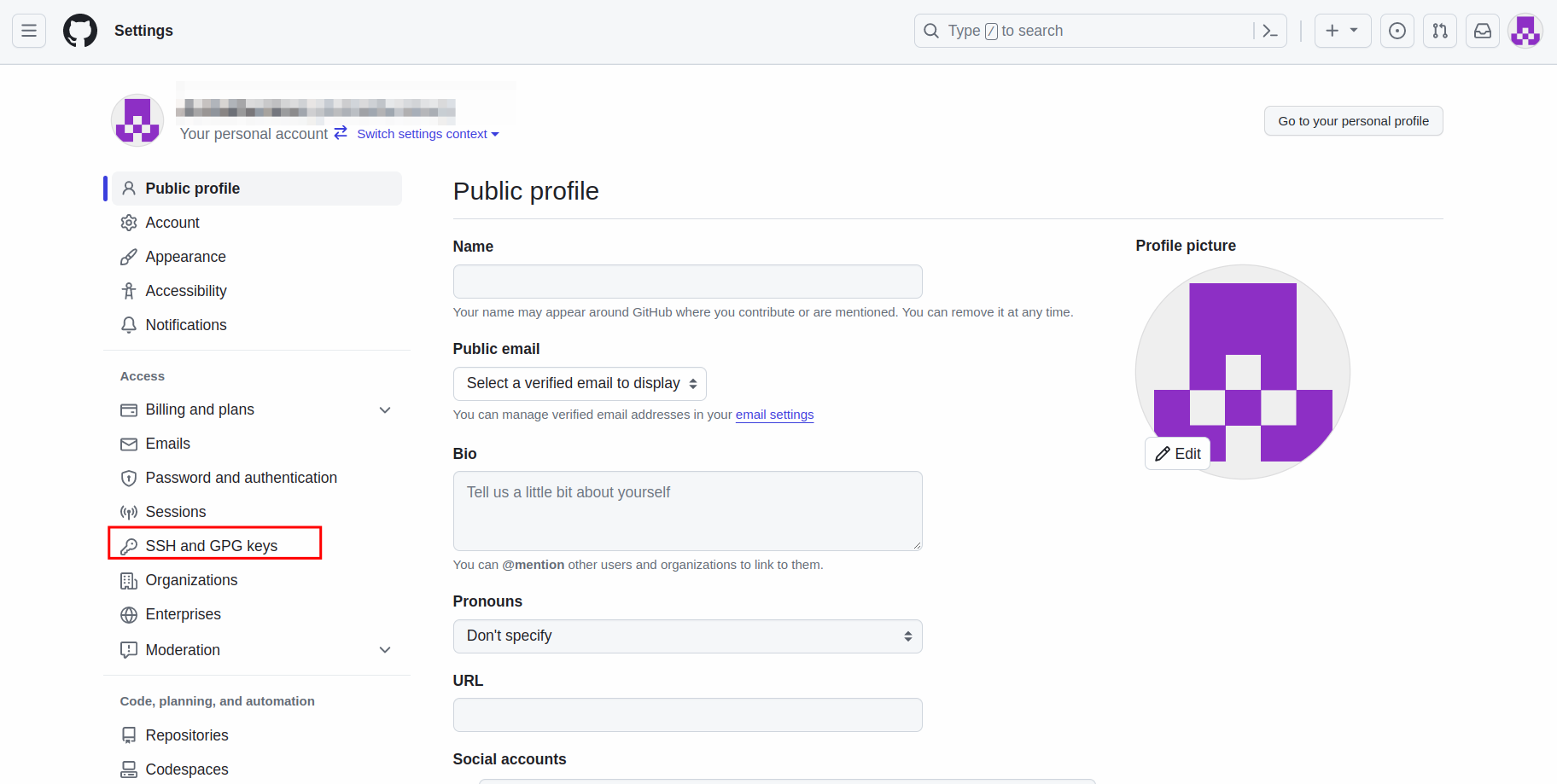Open the Appearance settings page
This screenshot has height=784, width=1557.
[185, 257]
